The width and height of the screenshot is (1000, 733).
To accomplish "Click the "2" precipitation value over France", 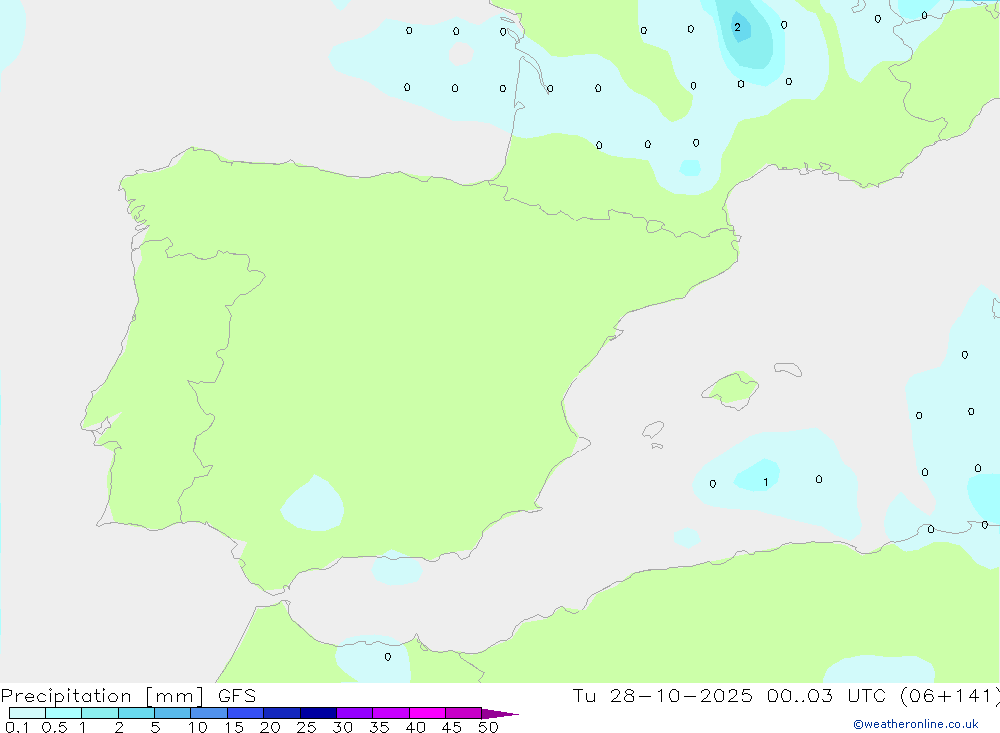I will [x=738, y=27].
